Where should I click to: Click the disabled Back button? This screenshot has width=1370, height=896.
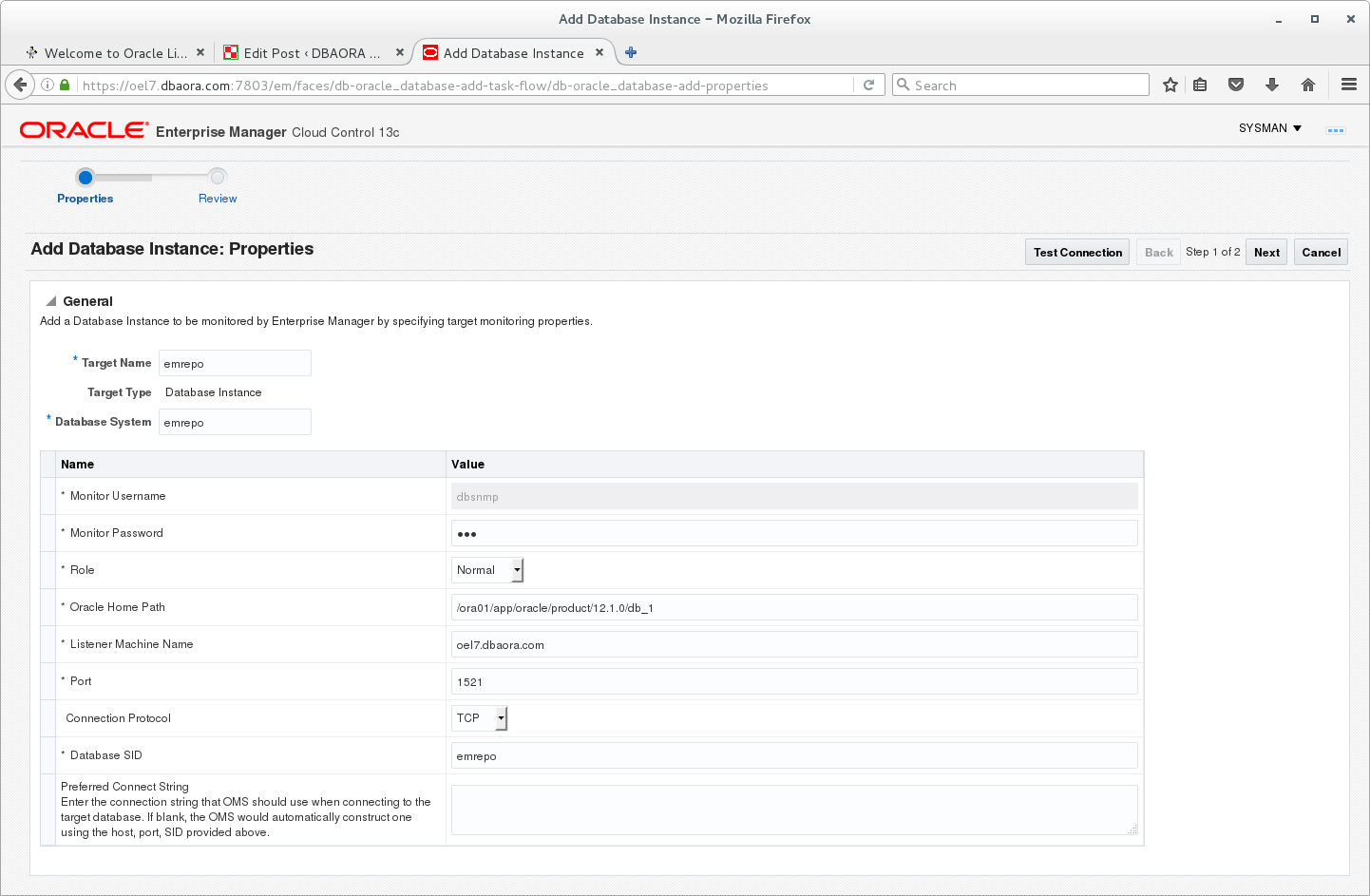click(1158, 252)
